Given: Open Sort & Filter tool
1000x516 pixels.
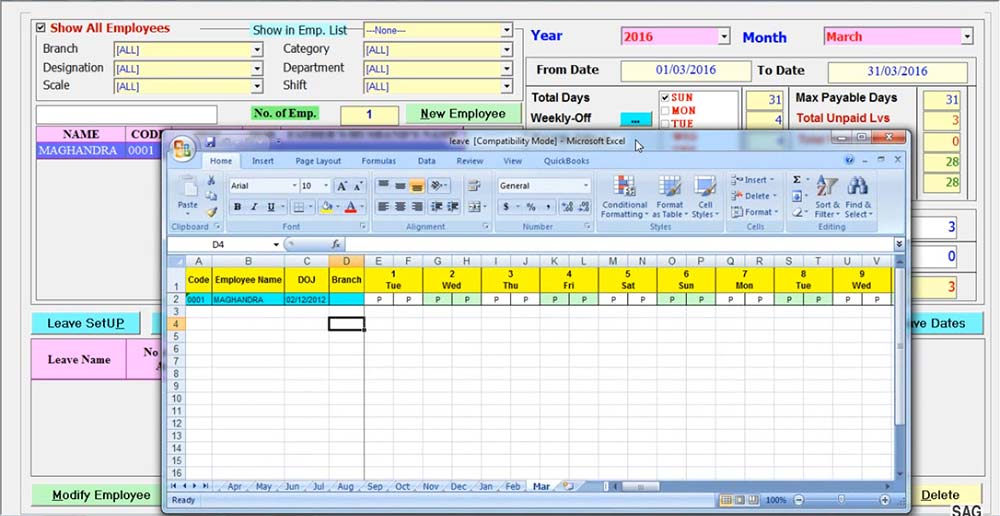Looking at the screenshot, I should click(827, 196).
